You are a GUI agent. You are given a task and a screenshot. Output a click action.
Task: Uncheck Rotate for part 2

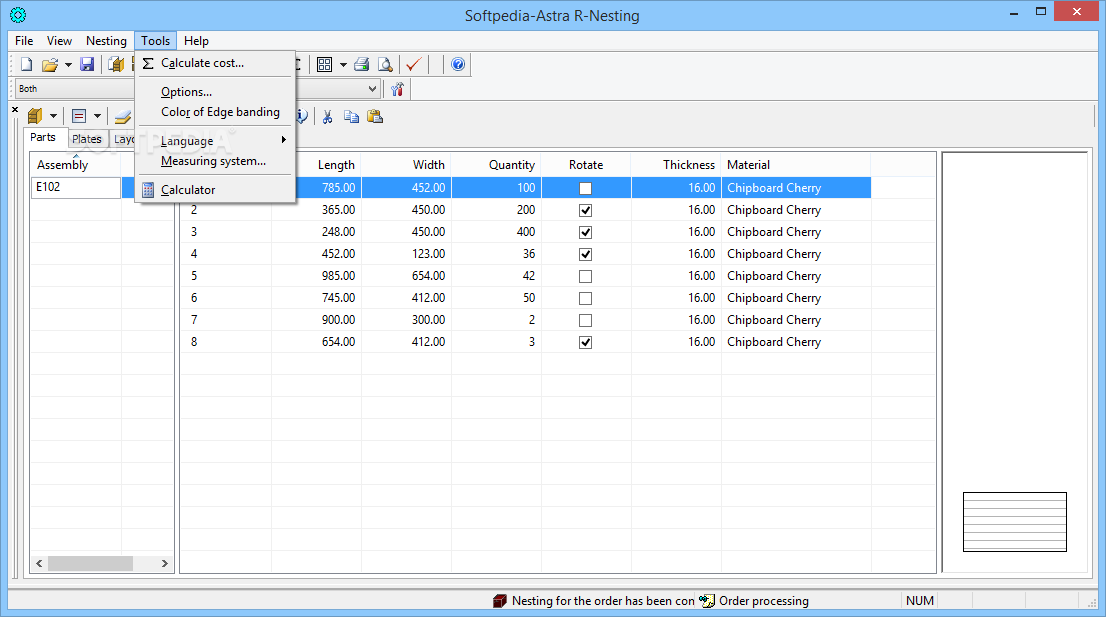[x=585, y=210]
